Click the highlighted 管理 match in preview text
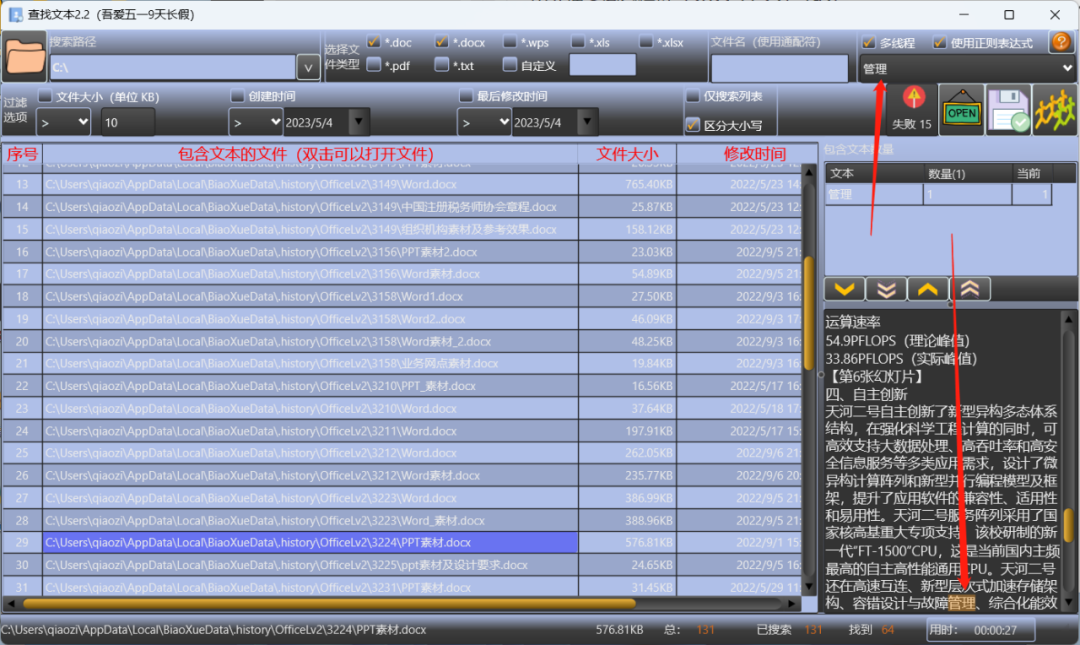 tap(962, 604)
